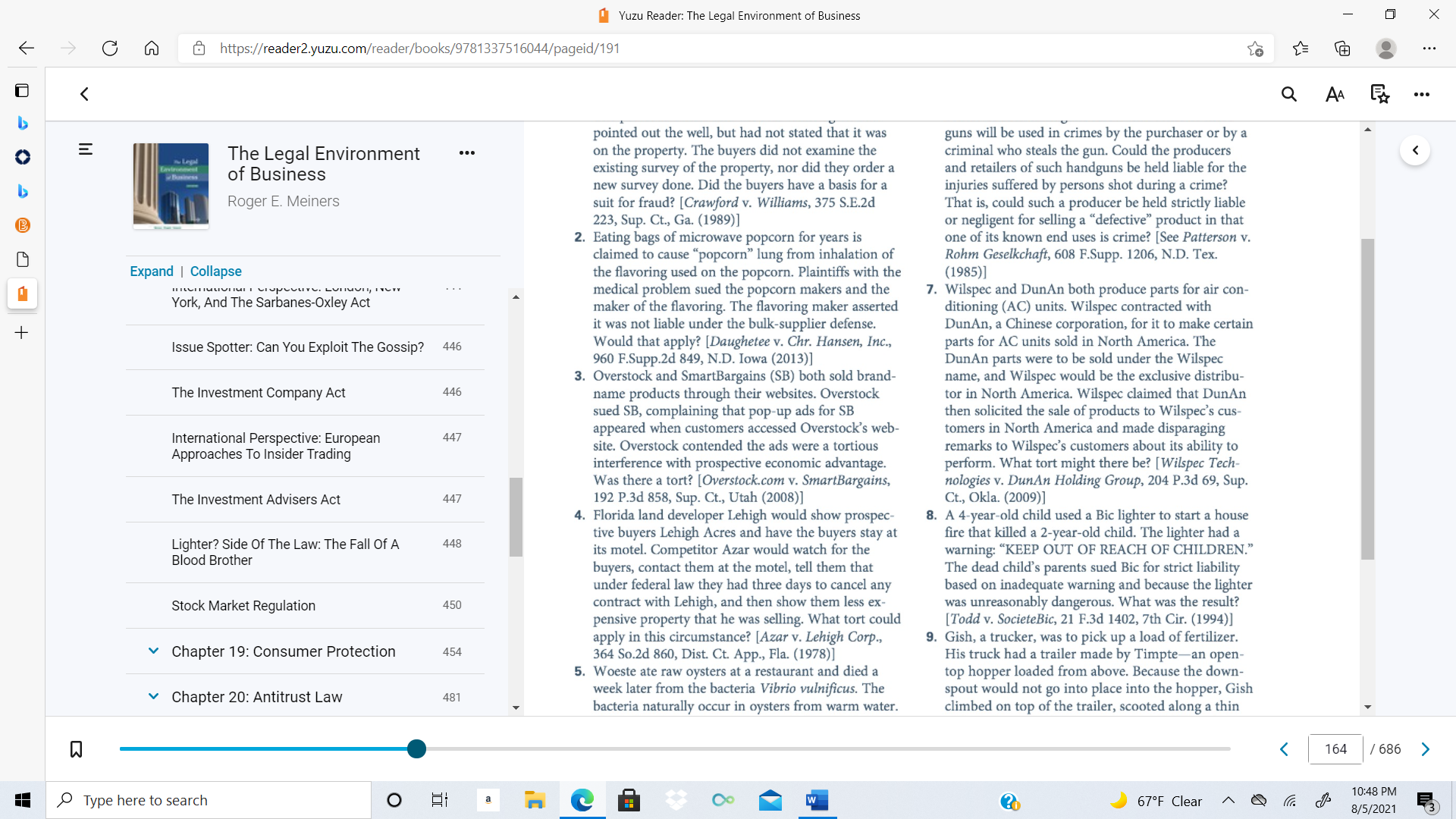
Task: Open browser settings and more menu
Action: coord(1429,49)
